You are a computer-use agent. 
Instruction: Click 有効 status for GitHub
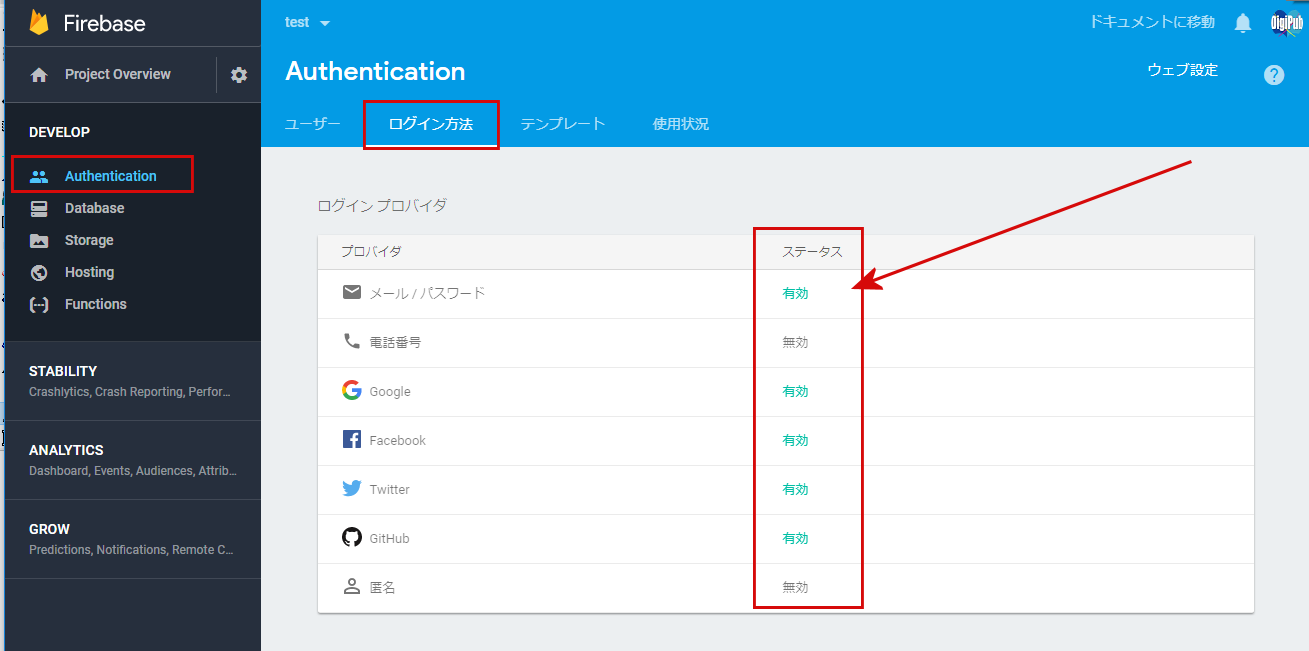(795, 538)
